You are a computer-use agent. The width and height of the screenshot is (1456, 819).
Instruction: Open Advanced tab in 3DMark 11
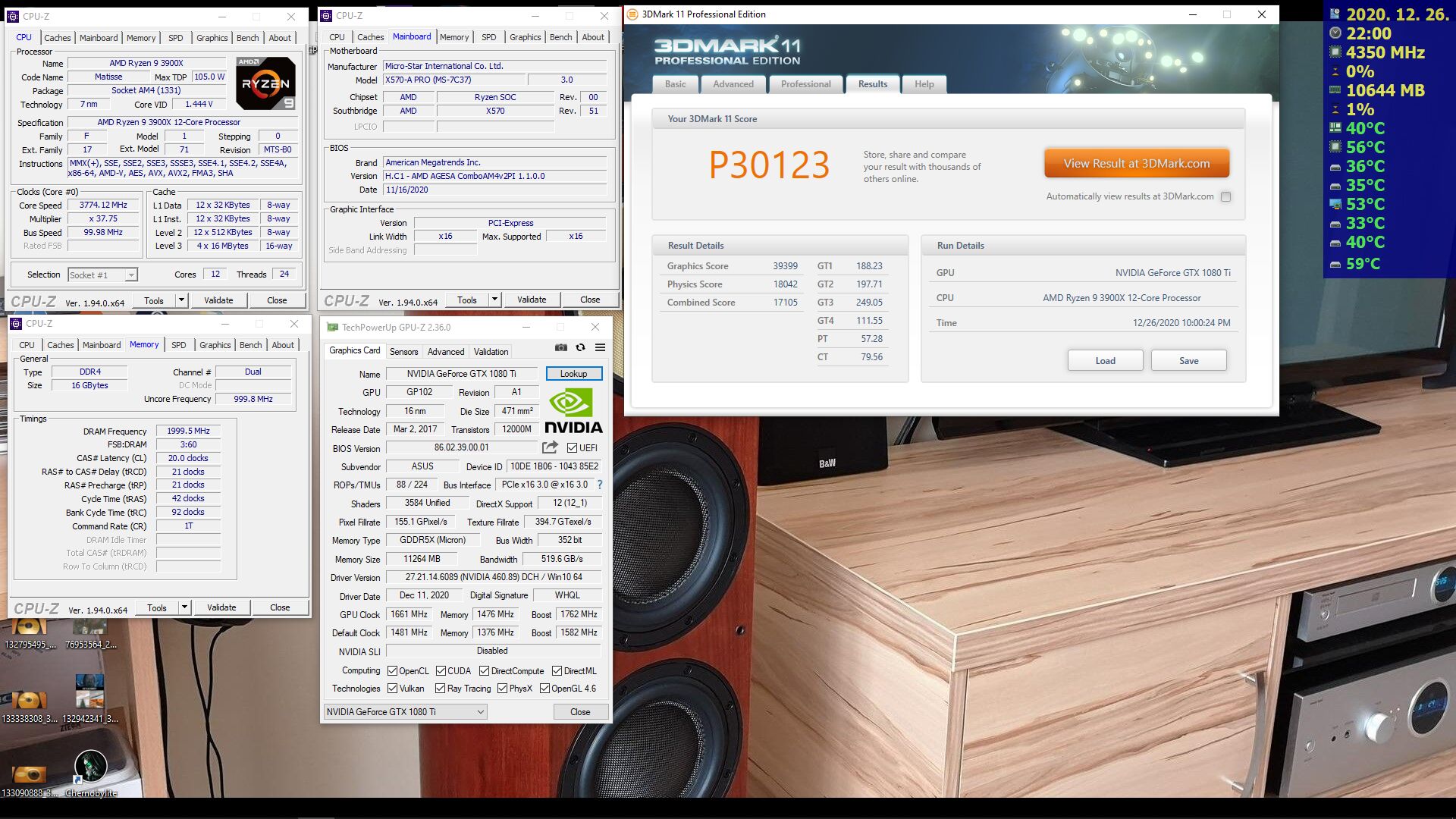(x=733, y=84)
